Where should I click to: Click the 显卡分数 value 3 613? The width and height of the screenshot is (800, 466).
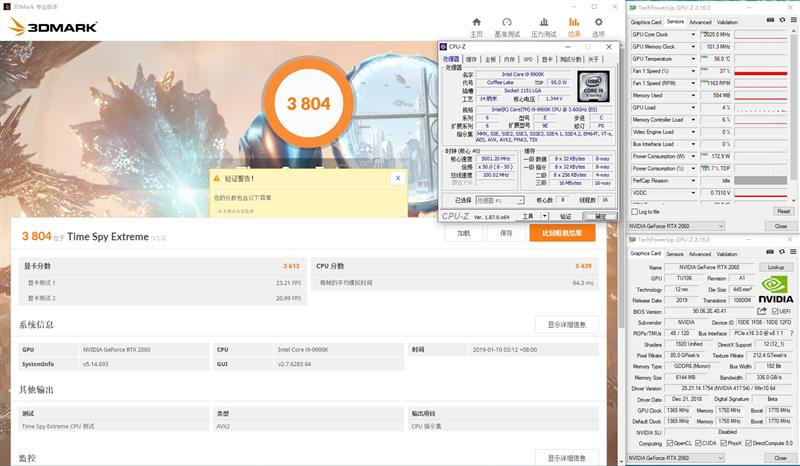pos(291,266)
